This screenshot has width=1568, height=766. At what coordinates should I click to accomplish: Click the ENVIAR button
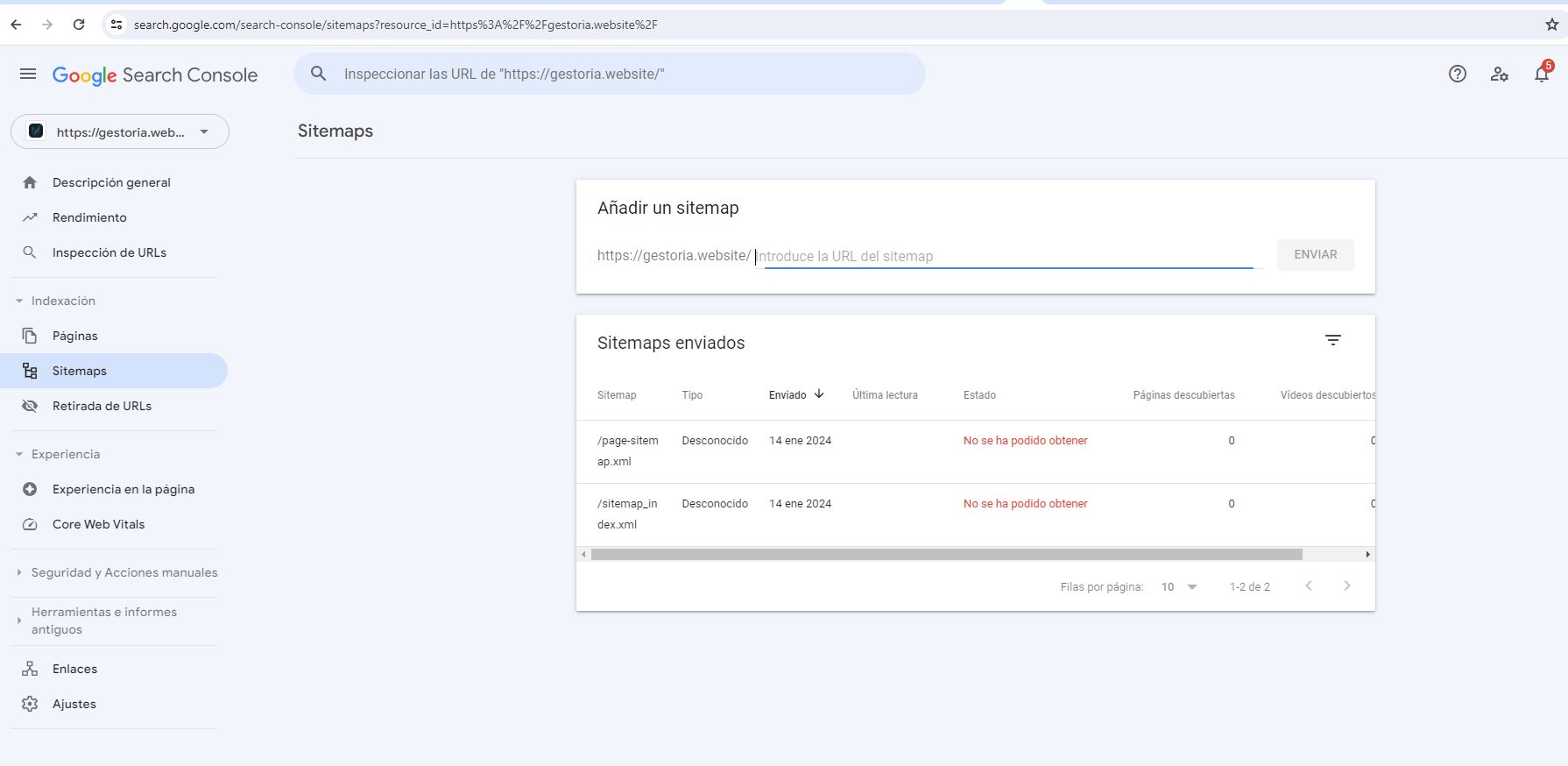point(1316,254)
